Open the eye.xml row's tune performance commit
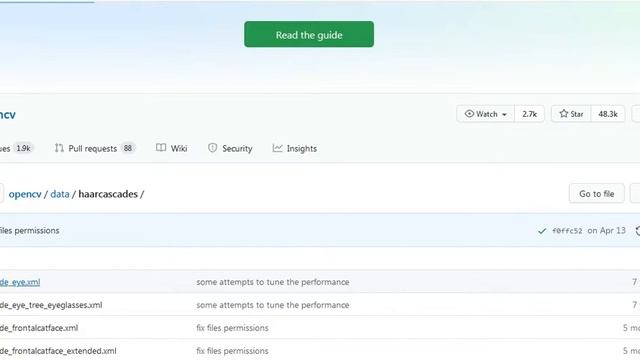The height and width of the screenshot is (360, 640). tap(273, 282)
